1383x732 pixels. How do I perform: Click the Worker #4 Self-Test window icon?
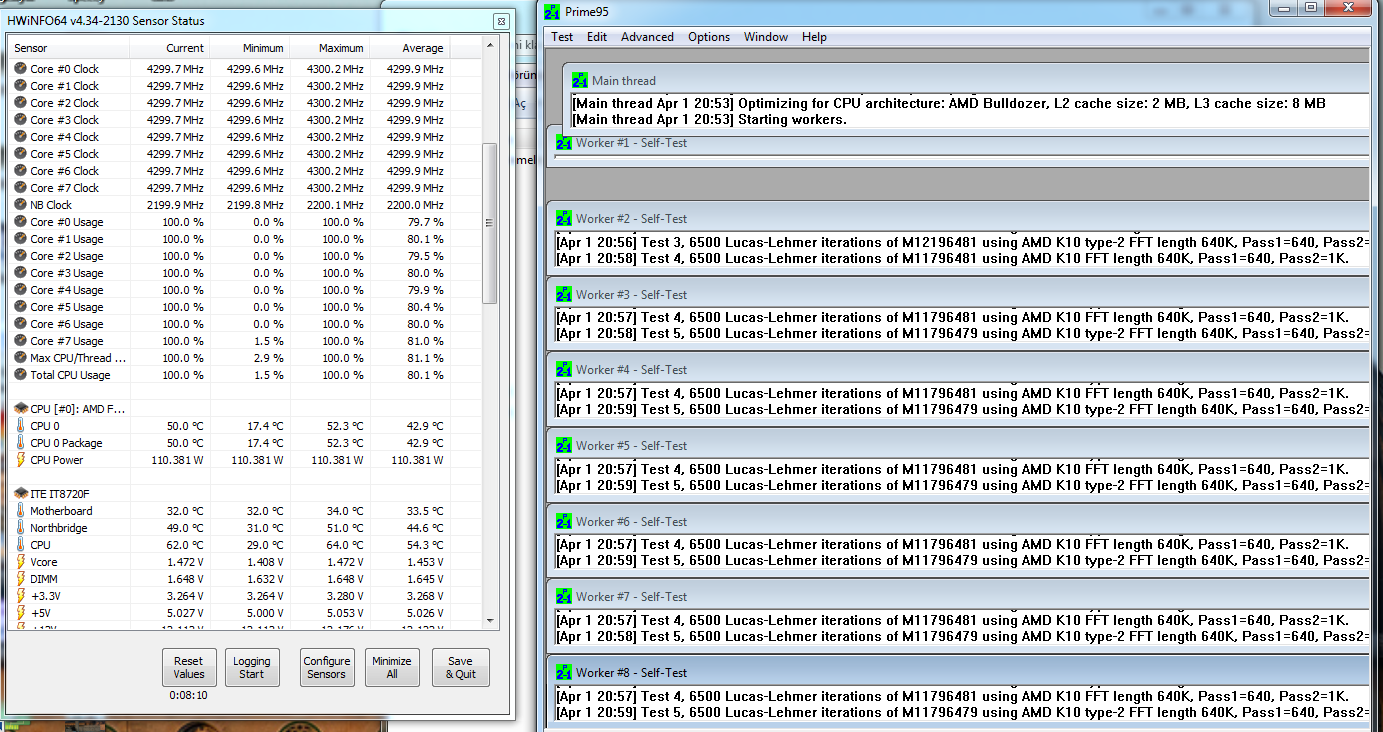tap(564, 370)
